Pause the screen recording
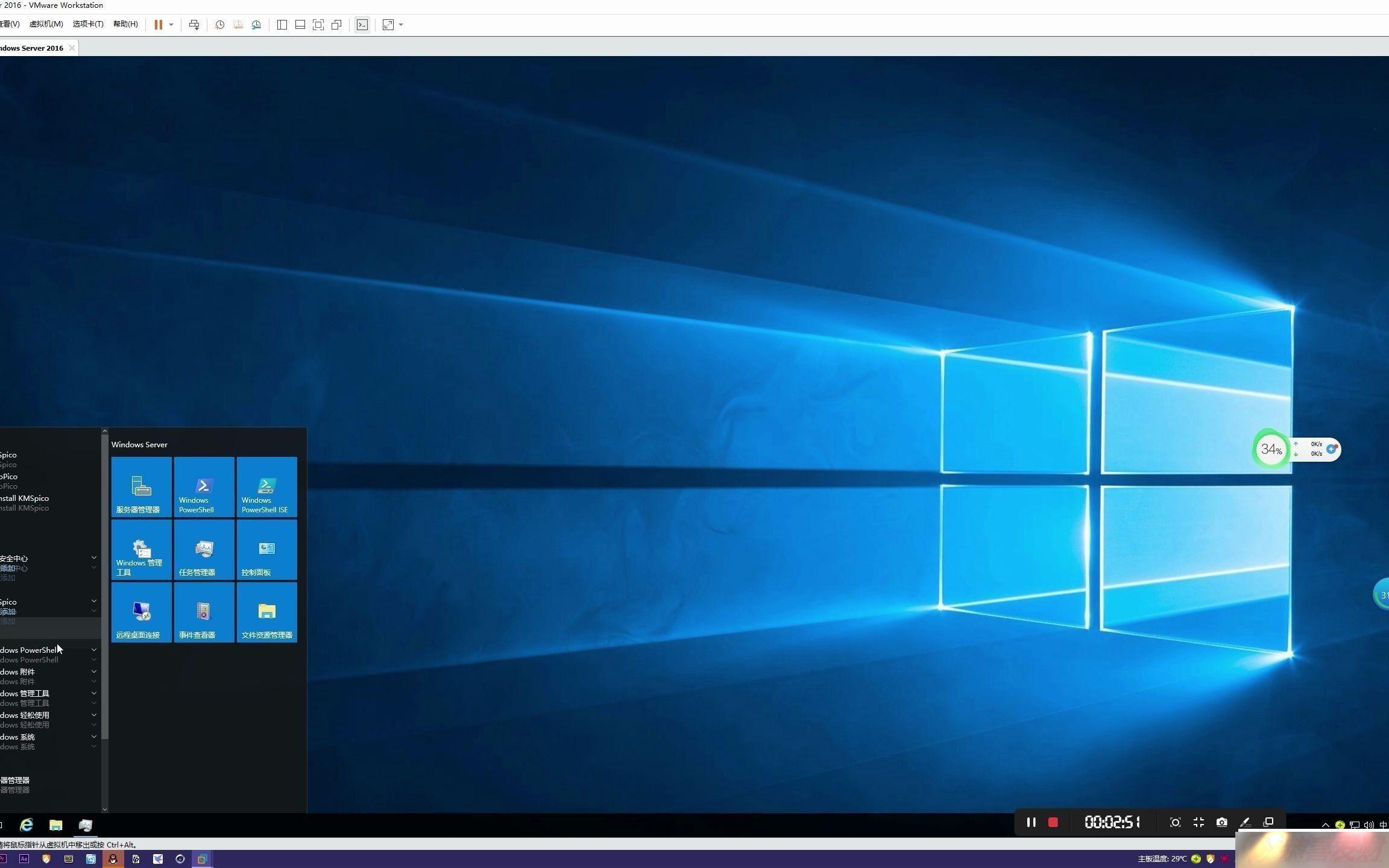This screenshot has height=868, width=1389. pos(1031,822)
